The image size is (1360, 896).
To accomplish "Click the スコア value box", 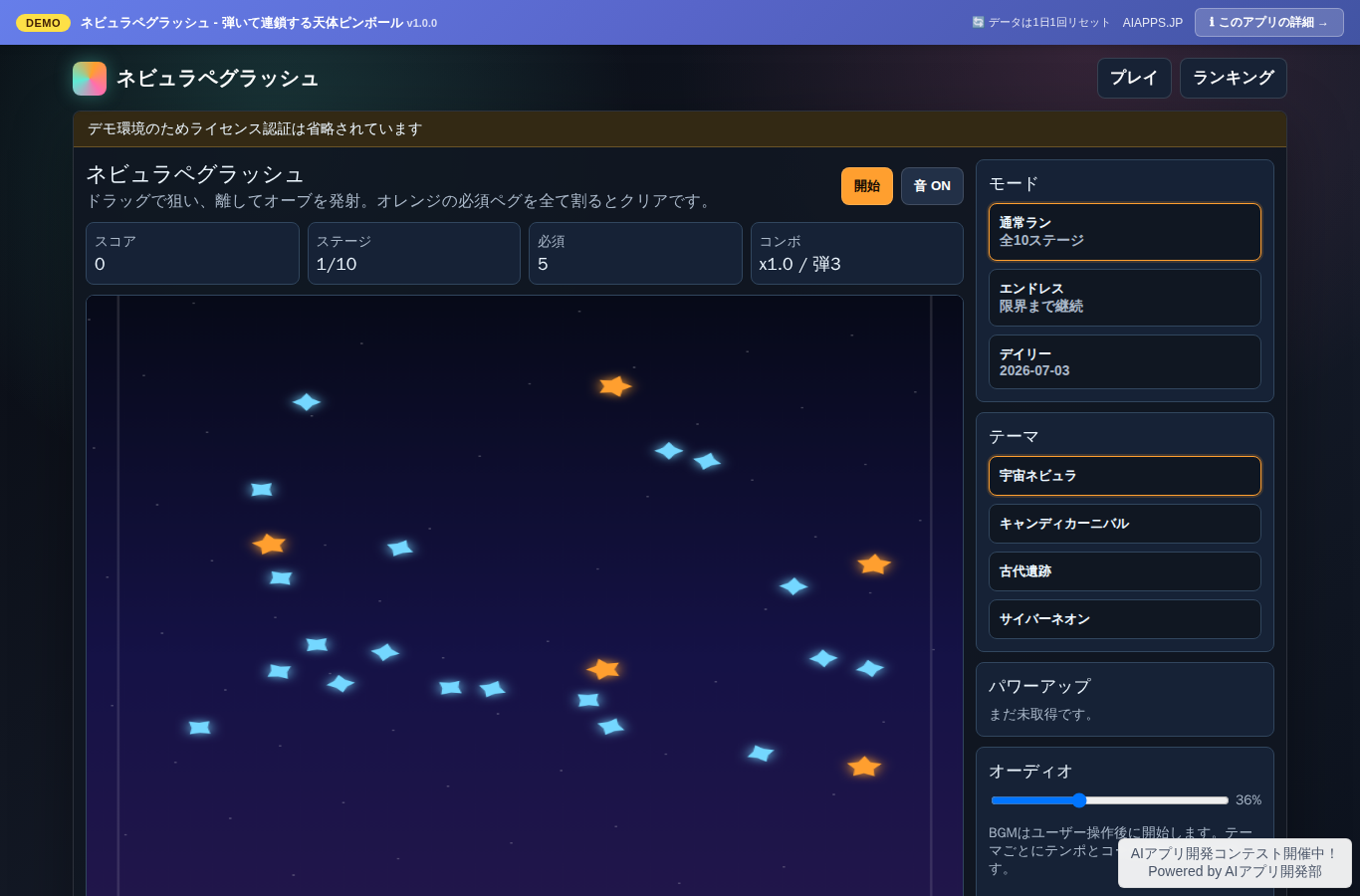I will coord(192,253).
